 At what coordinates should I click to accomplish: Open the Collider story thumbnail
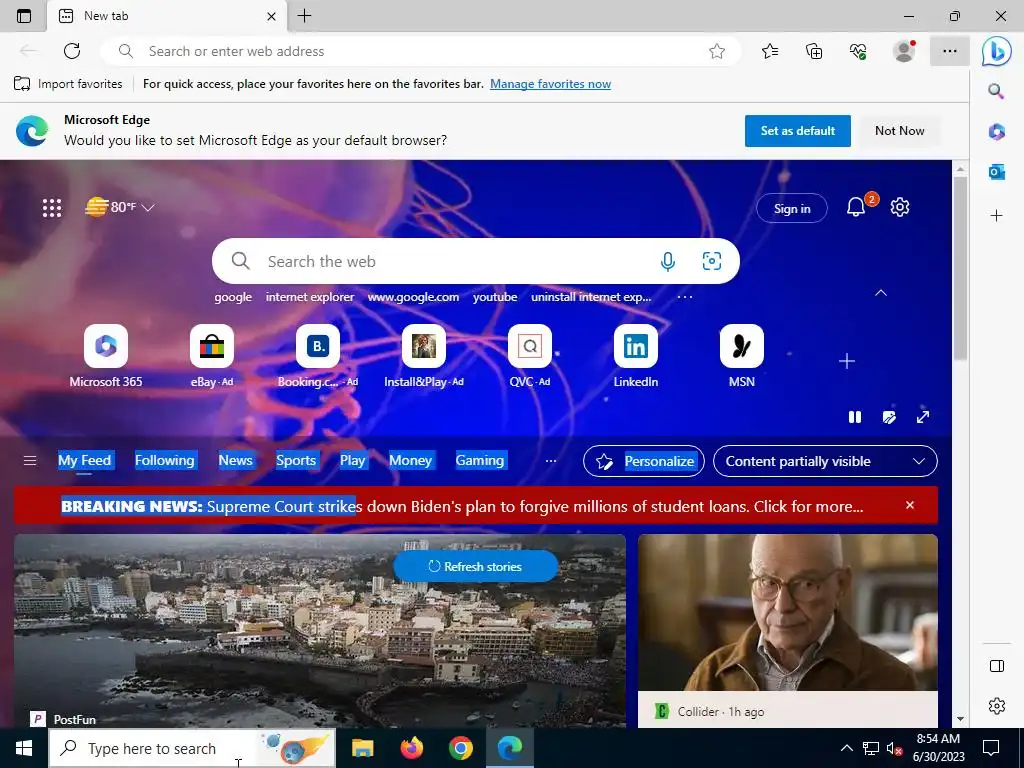pyautogui.click(x=788, y=612)
